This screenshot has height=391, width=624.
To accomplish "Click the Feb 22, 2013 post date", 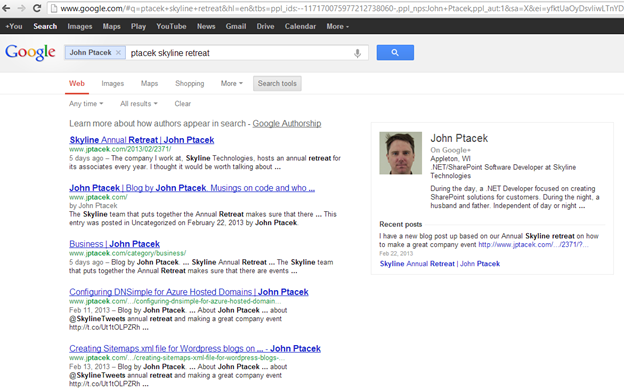I will [x=396, y=253].
